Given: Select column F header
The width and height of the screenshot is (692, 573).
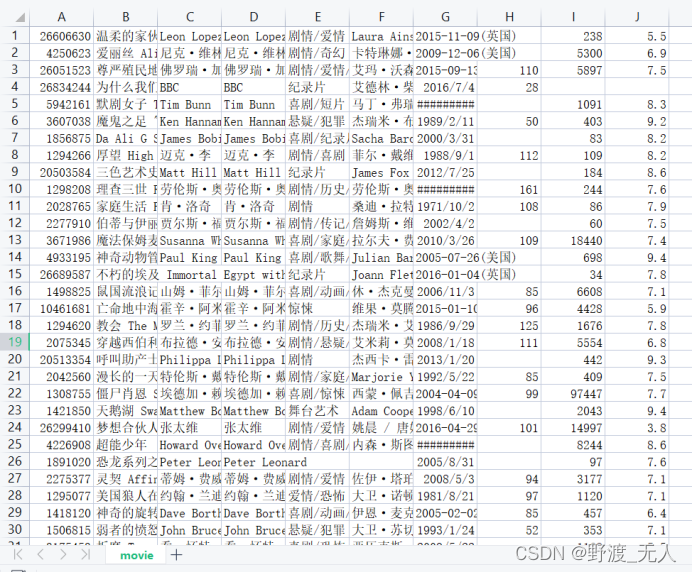Looking at the screenshot, I should [x=381, y=17].
